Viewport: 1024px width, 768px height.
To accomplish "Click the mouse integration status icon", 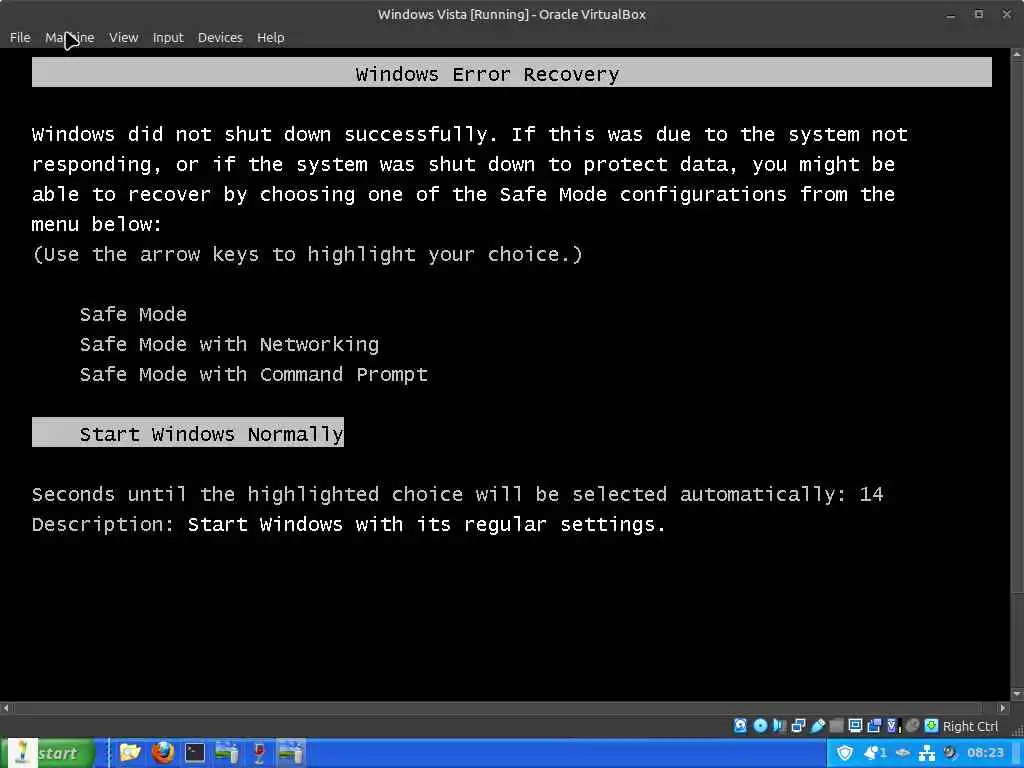I will point(912,726).
